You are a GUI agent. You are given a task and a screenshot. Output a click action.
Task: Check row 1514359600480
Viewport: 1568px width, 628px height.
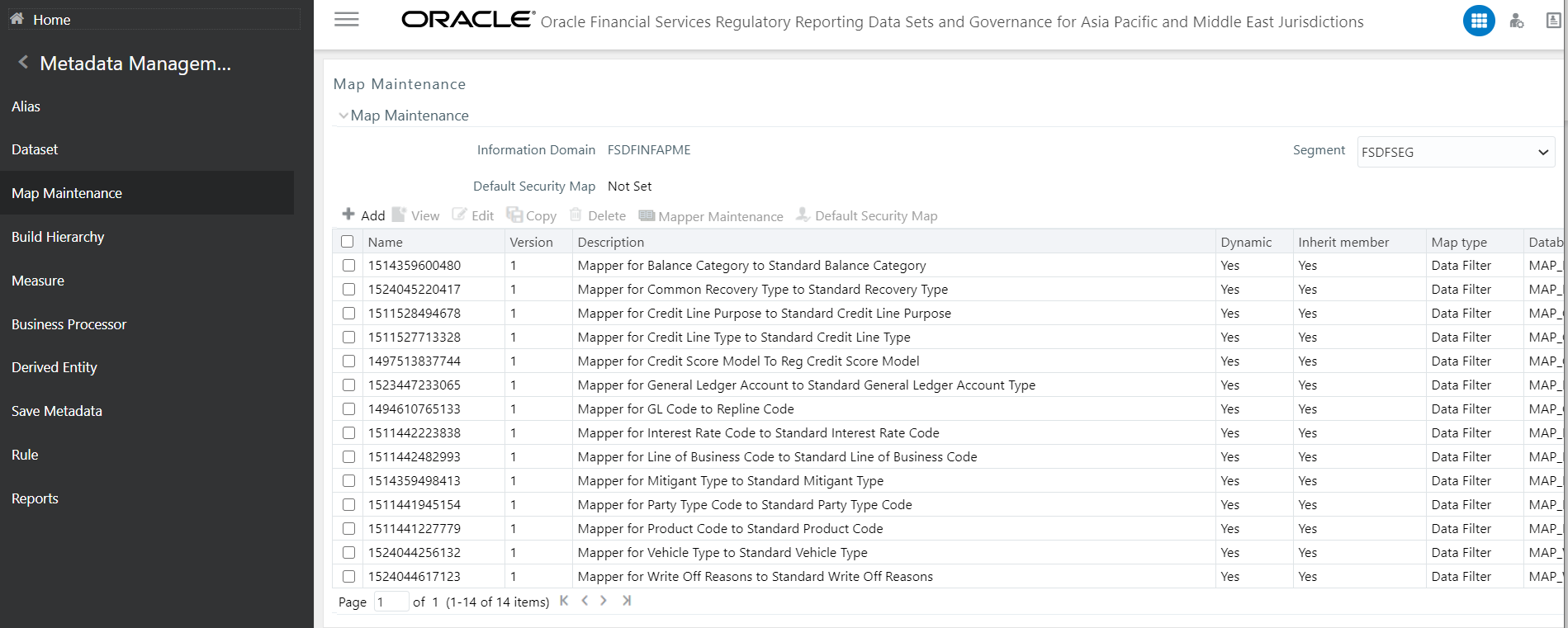[x=349, y=266]
